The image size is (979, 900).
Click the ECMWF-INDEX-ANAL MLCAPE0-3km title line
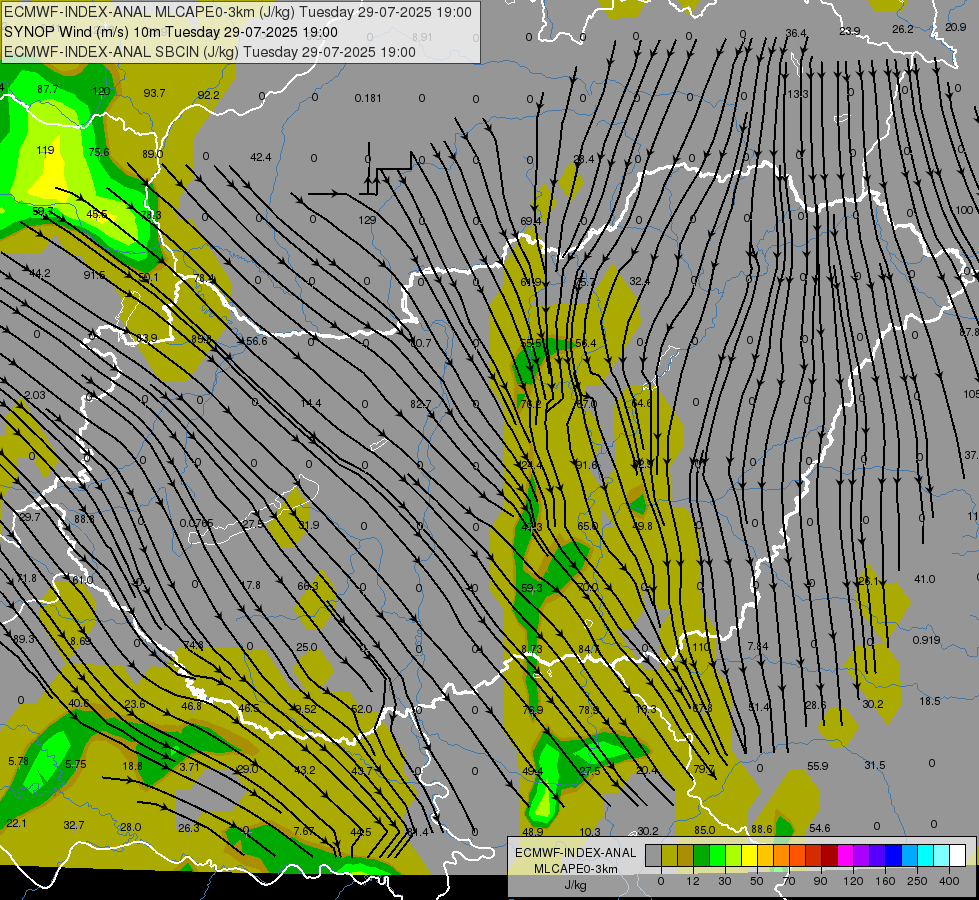(238, 12)
